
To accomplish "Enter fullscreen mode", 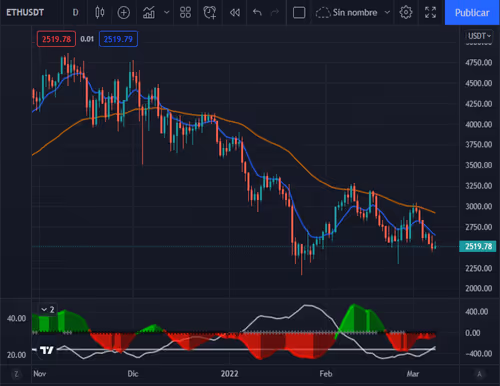I will click(x=430, y=13).
